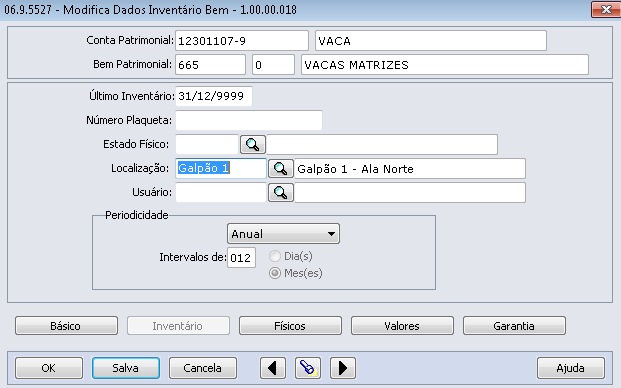Screen dimensions: 621x388
Task: Open the Localização search magnifier
Action: pyautogui.click(x=281, y=169)
